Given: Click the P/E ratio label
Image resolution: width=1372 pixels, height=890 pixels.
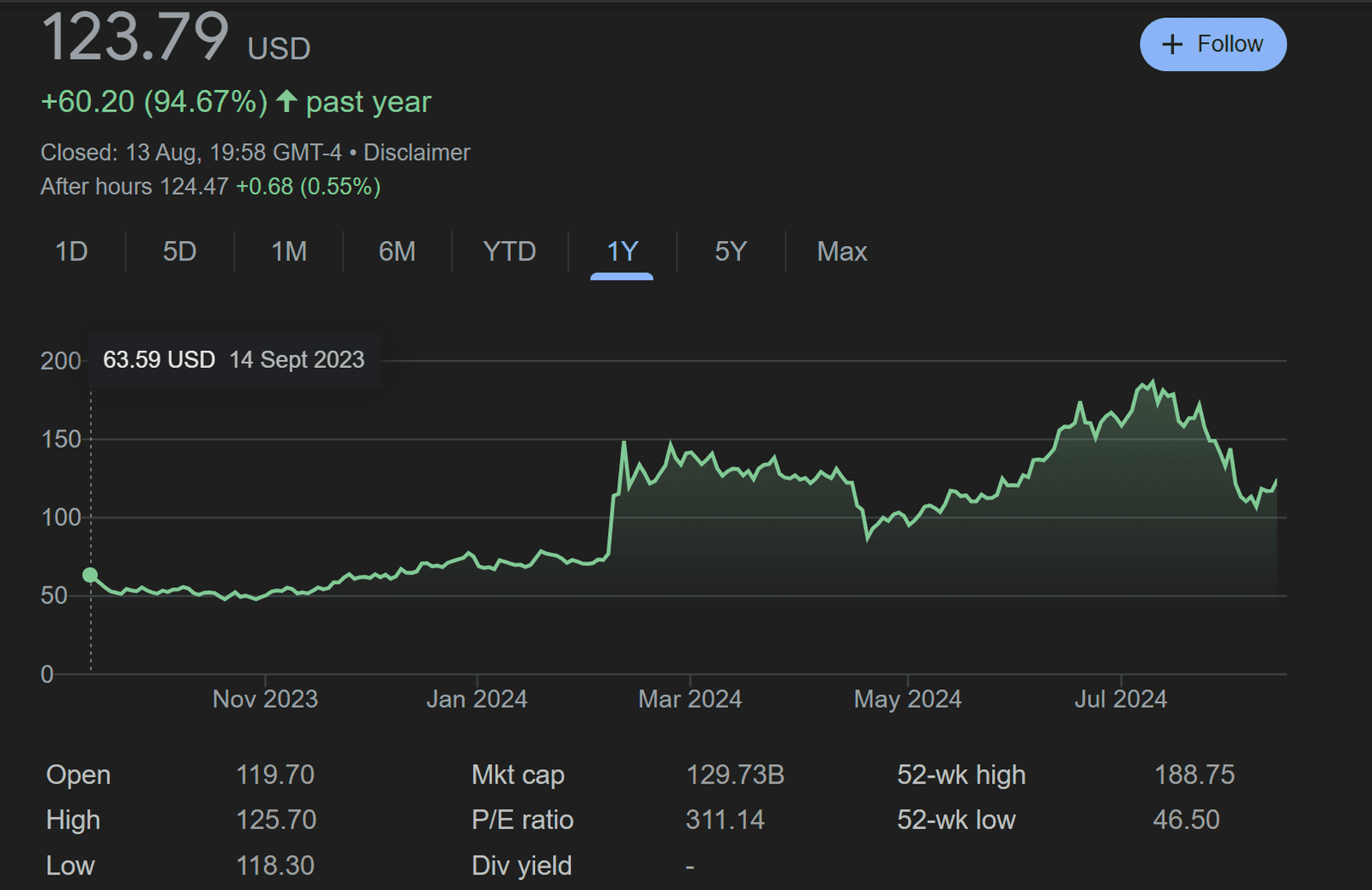Looking at the screenshot, I should click(x=522, y=821).
